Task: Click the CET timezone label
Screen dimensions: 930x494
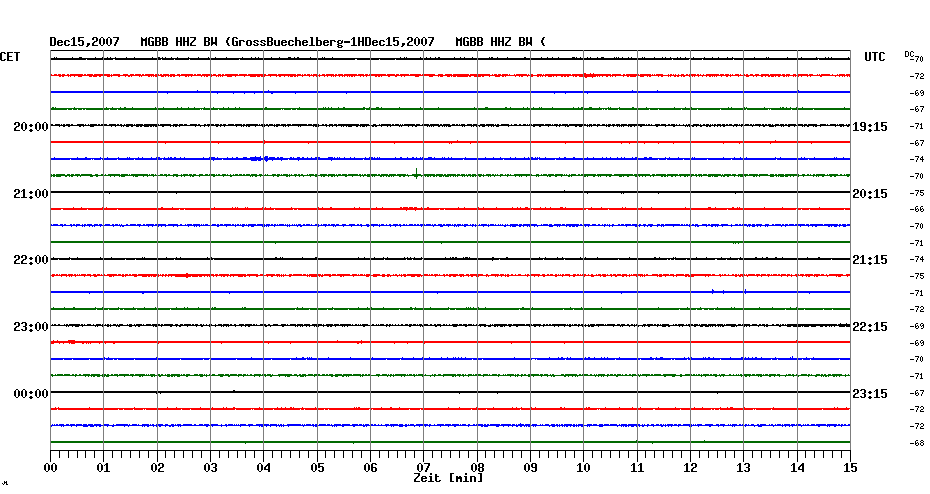Action: click(10, 57)
